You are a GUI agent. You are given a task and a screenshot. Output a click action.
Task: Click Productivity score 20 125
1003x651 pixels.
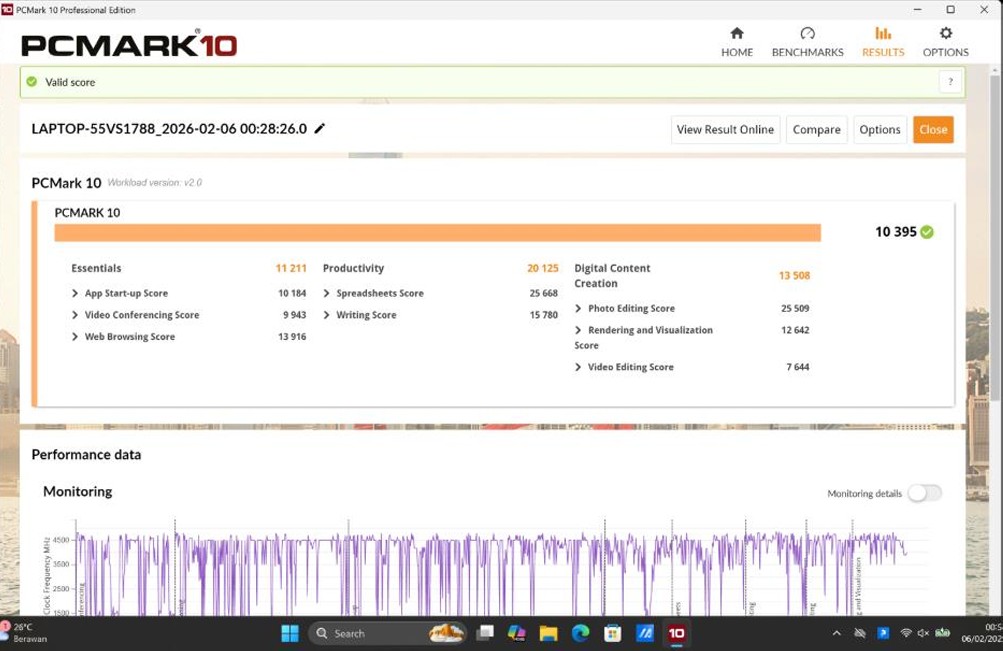pyautogui.click(x=542, y=269)
